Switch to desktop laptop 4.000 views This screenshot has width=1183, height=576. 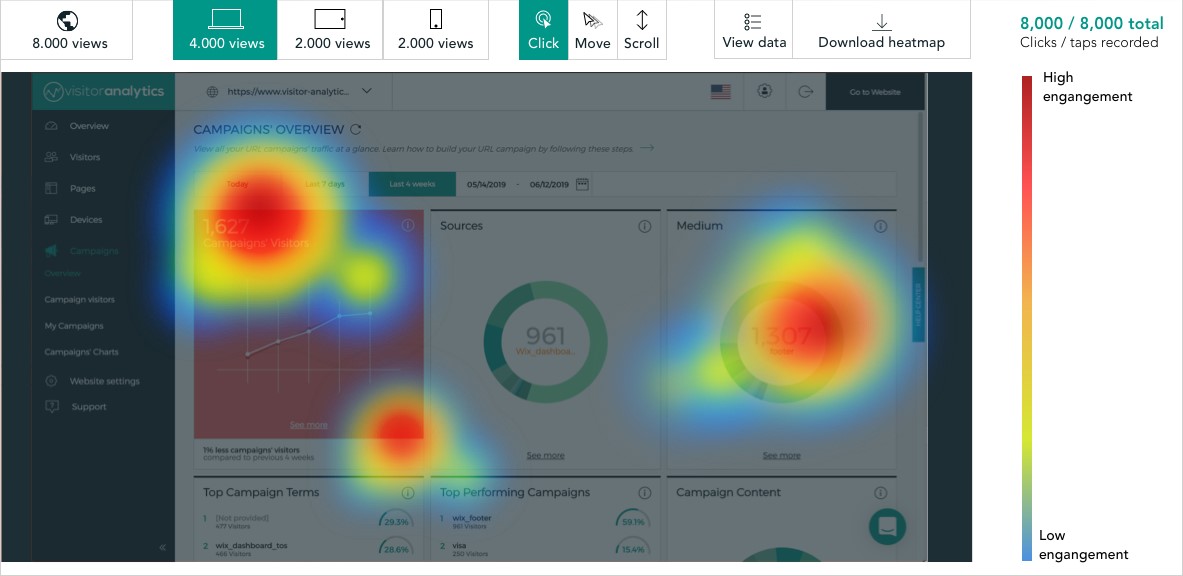[x=225, y=30]
